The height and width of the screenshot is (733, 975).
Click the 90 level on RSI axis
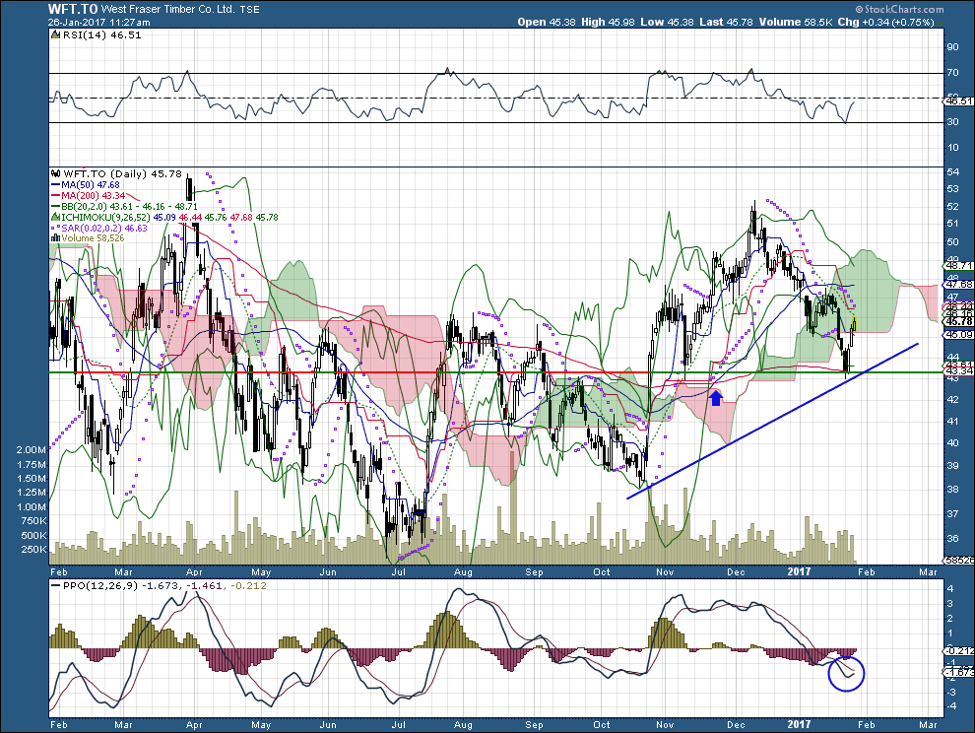click(952, 47)
